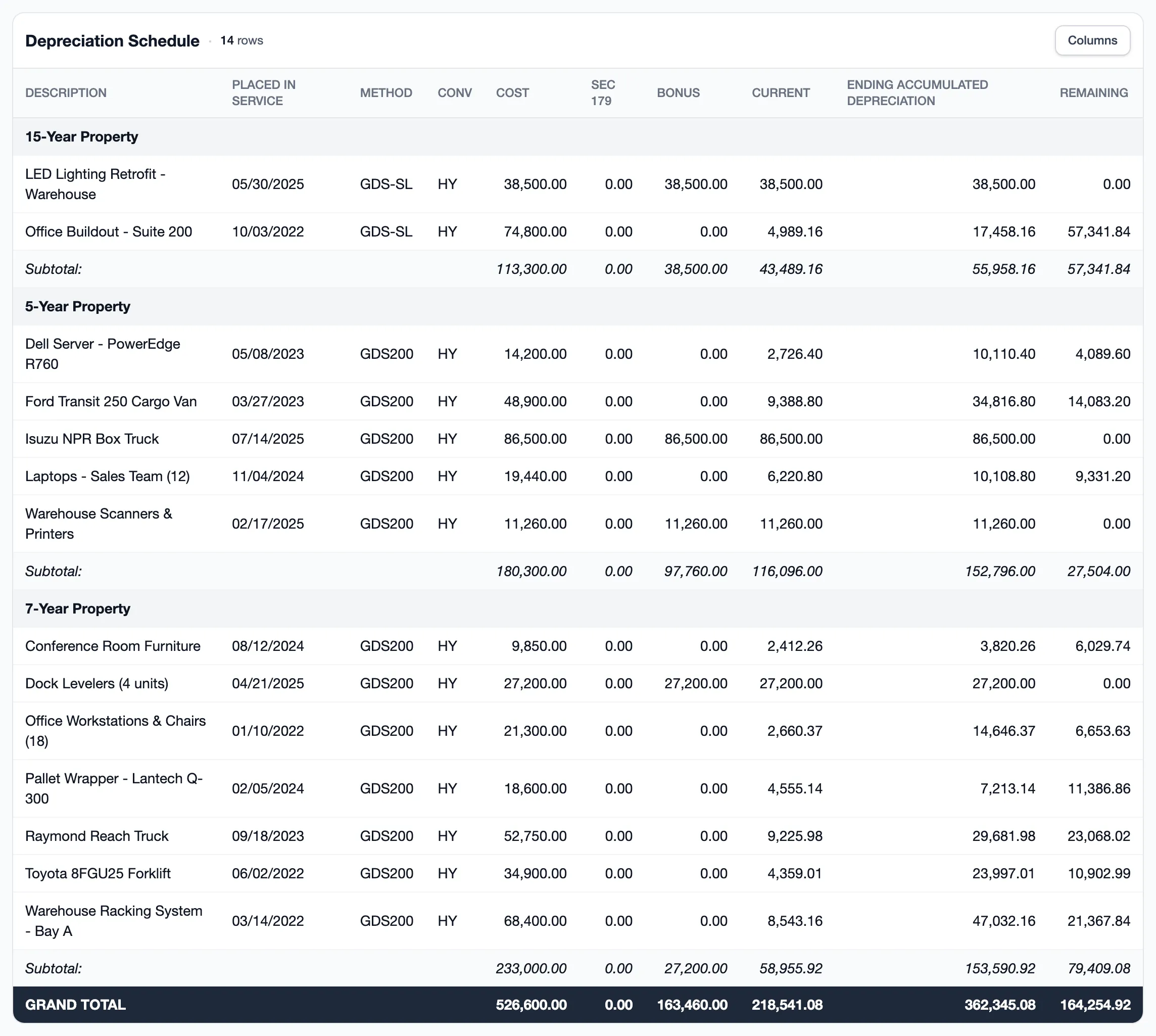Select the 7-Year Property group header
The width and height of the screenshot is (1156, 1036).
pyautogui.click(x=577, y=608)
